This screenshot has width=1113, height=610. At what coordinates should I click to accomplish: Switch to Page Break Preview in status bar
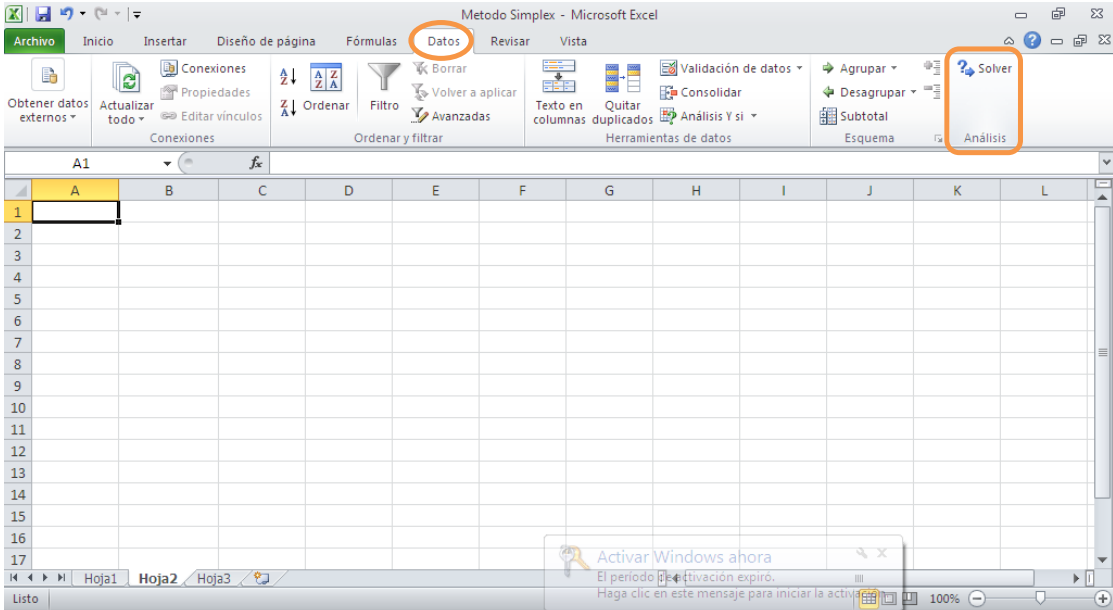tap(909, 599)
